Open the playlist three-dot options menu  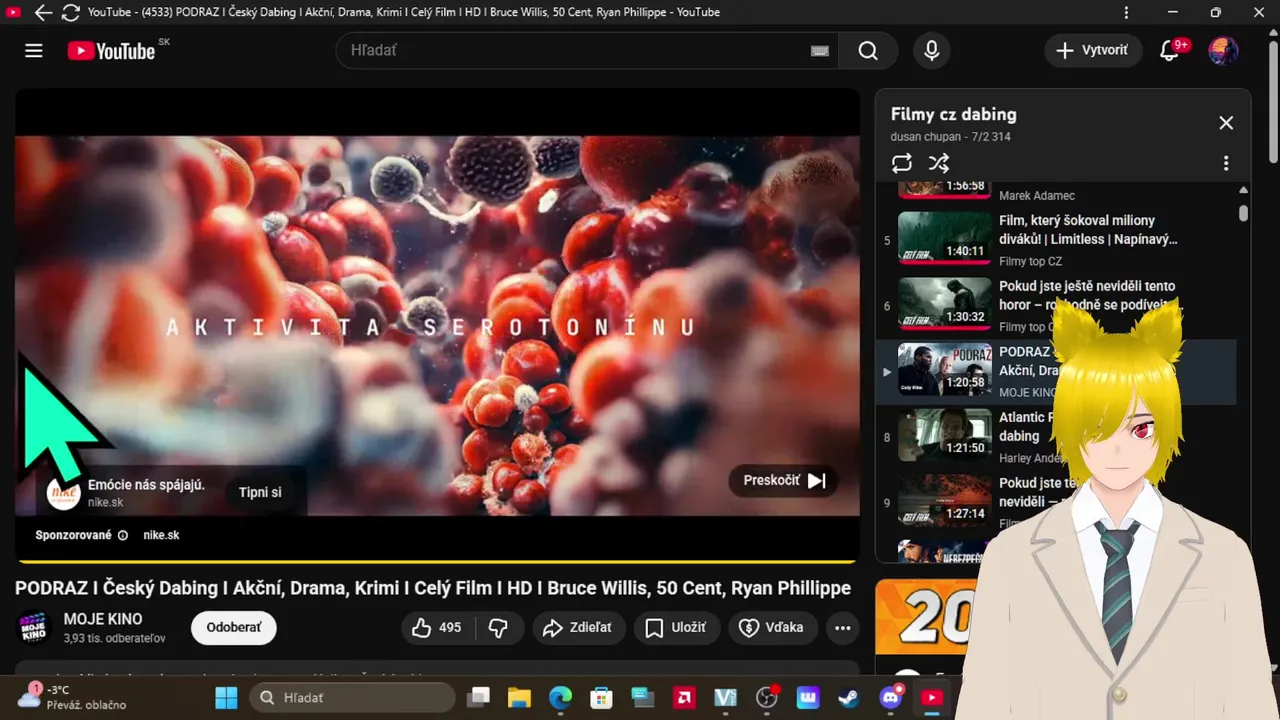pos(1226,163)
